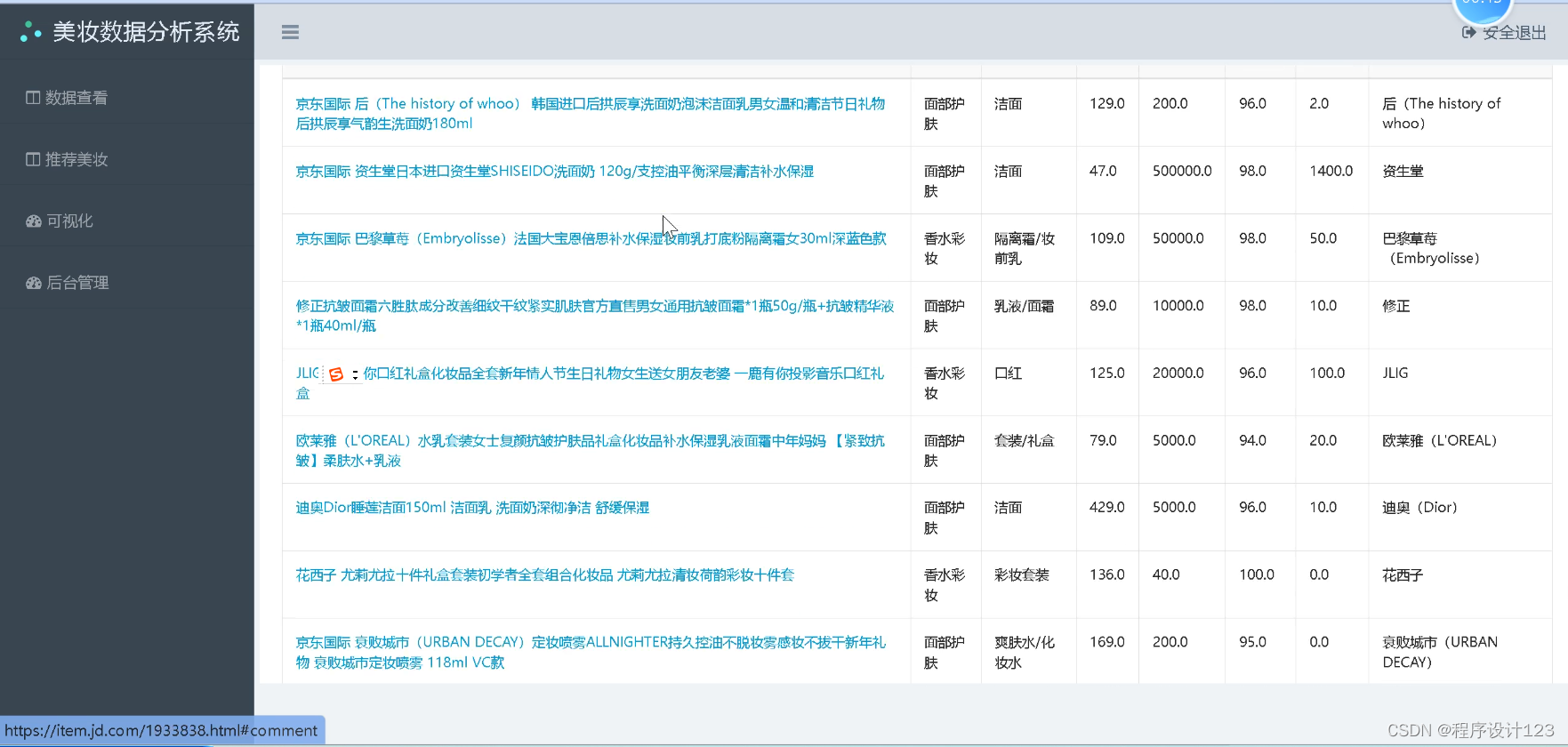Screen dimensions: 1568x747
Task: Click the 可视化 dashboard icon
Action: click(34, 221)
